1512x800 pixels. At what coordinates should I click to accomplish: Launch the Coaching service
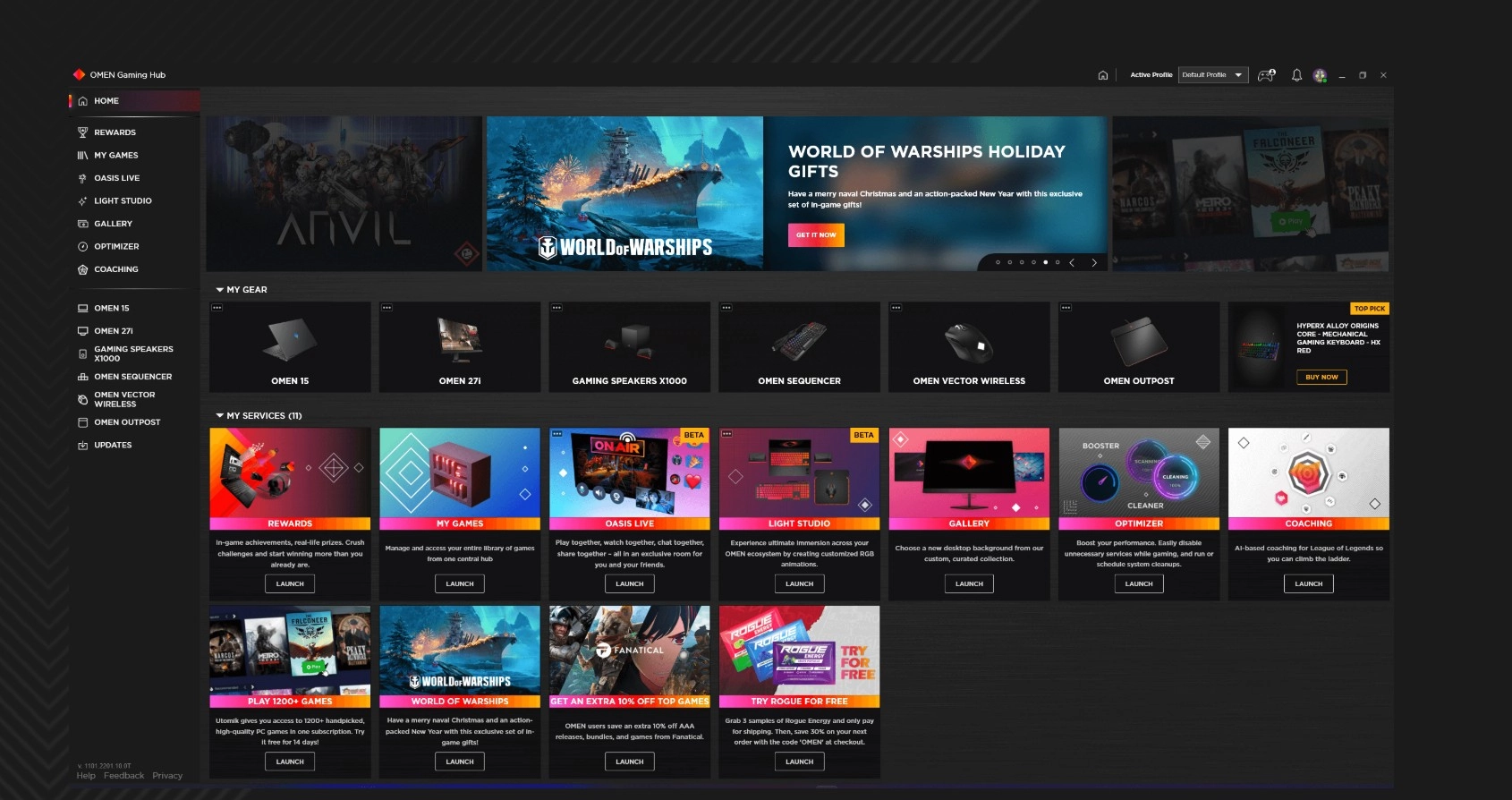pyautogui.click(x=1309, y=583)
